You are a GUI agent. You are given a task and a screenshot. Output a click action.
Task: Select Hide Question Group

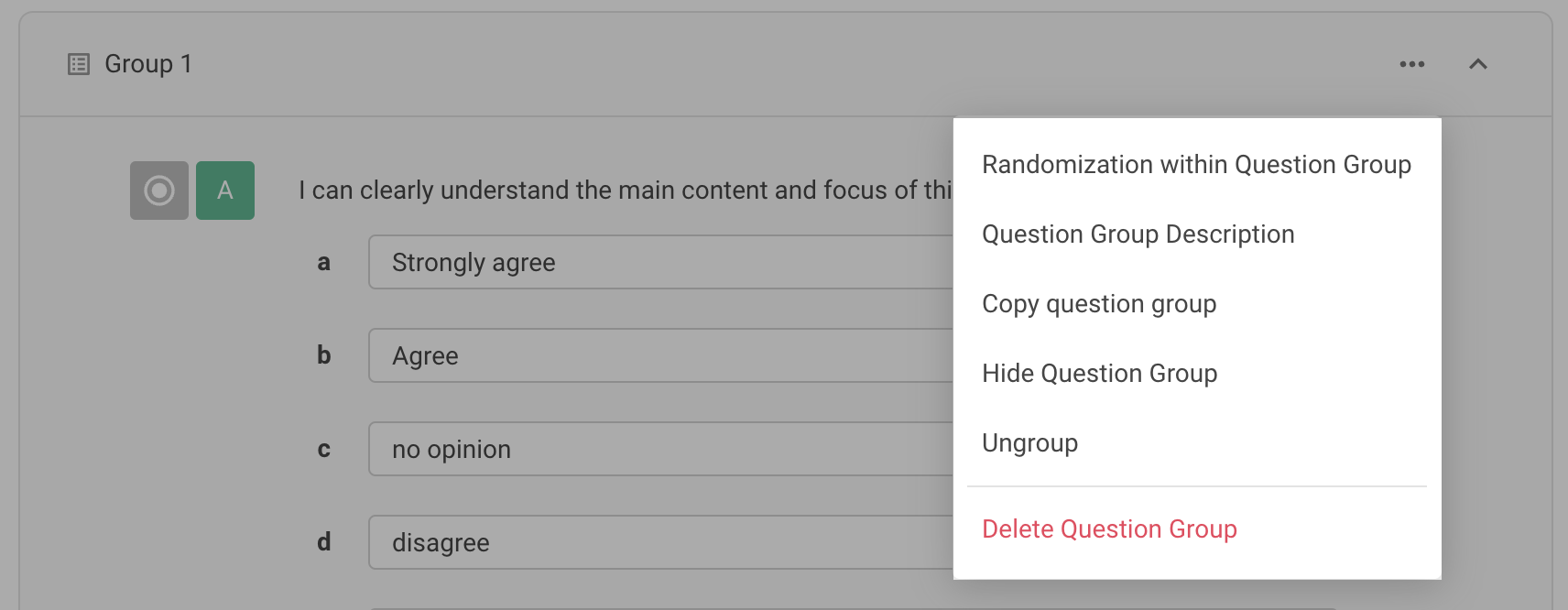pyautogui.click(x=1099, y=374)
